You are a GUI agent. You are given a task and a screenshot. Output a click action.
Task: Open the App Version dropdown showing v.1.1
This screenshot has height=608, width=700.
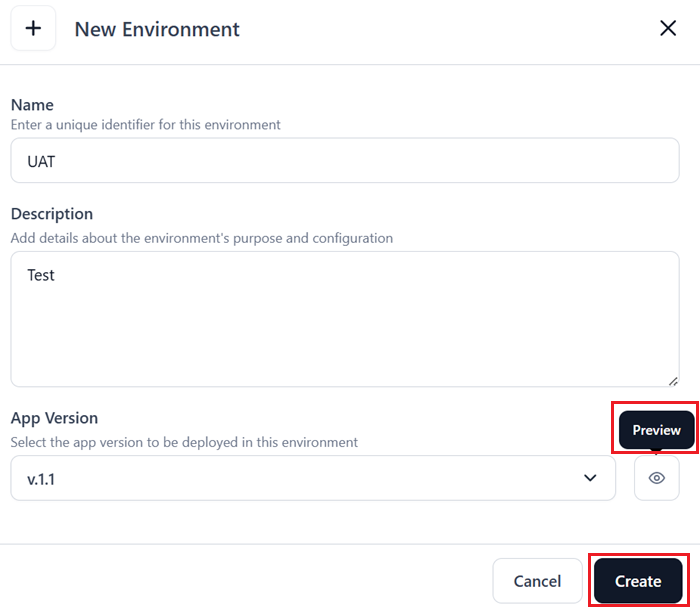pyautogui.click(x=313, y=478)
